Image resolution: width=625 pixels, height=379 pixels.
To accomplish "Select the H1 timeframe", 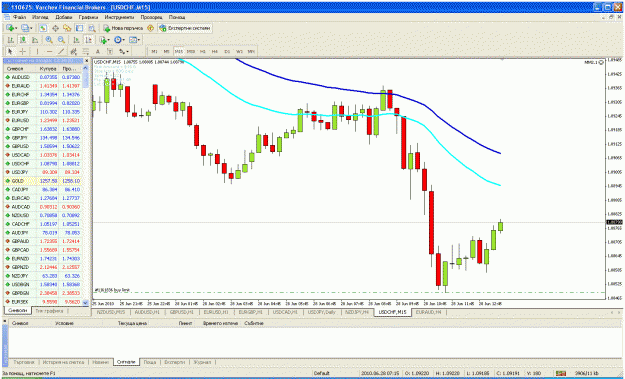I will tap(203, 51).
